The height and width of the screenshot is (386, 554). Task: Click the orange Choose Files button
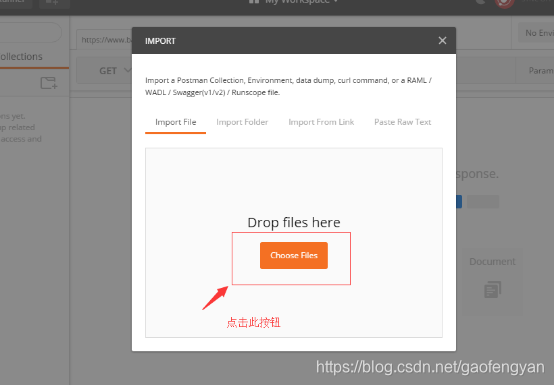(x=294, y=255)
